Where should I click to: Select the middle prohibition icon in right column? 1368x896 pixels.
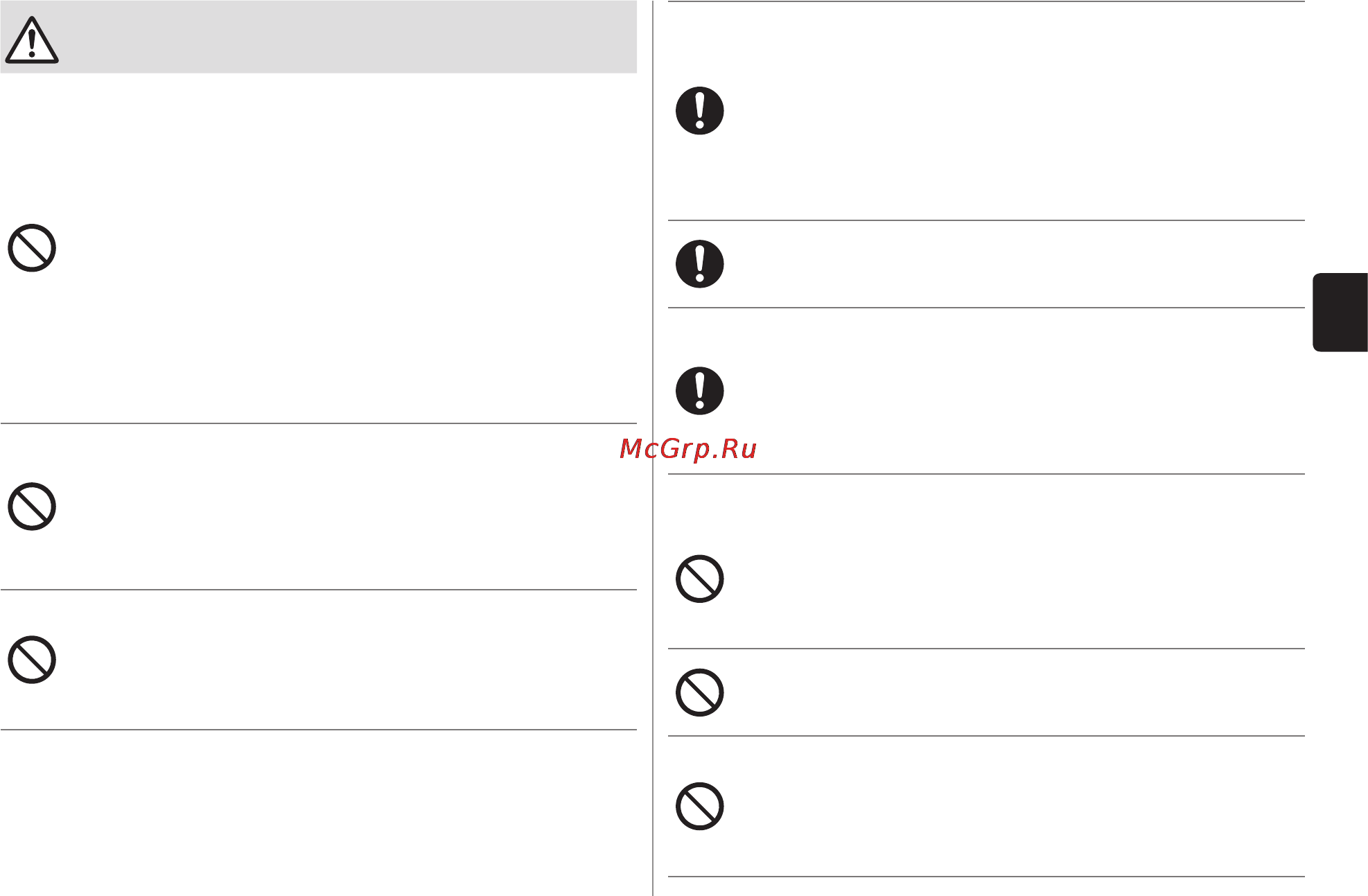tap(700, 692)
